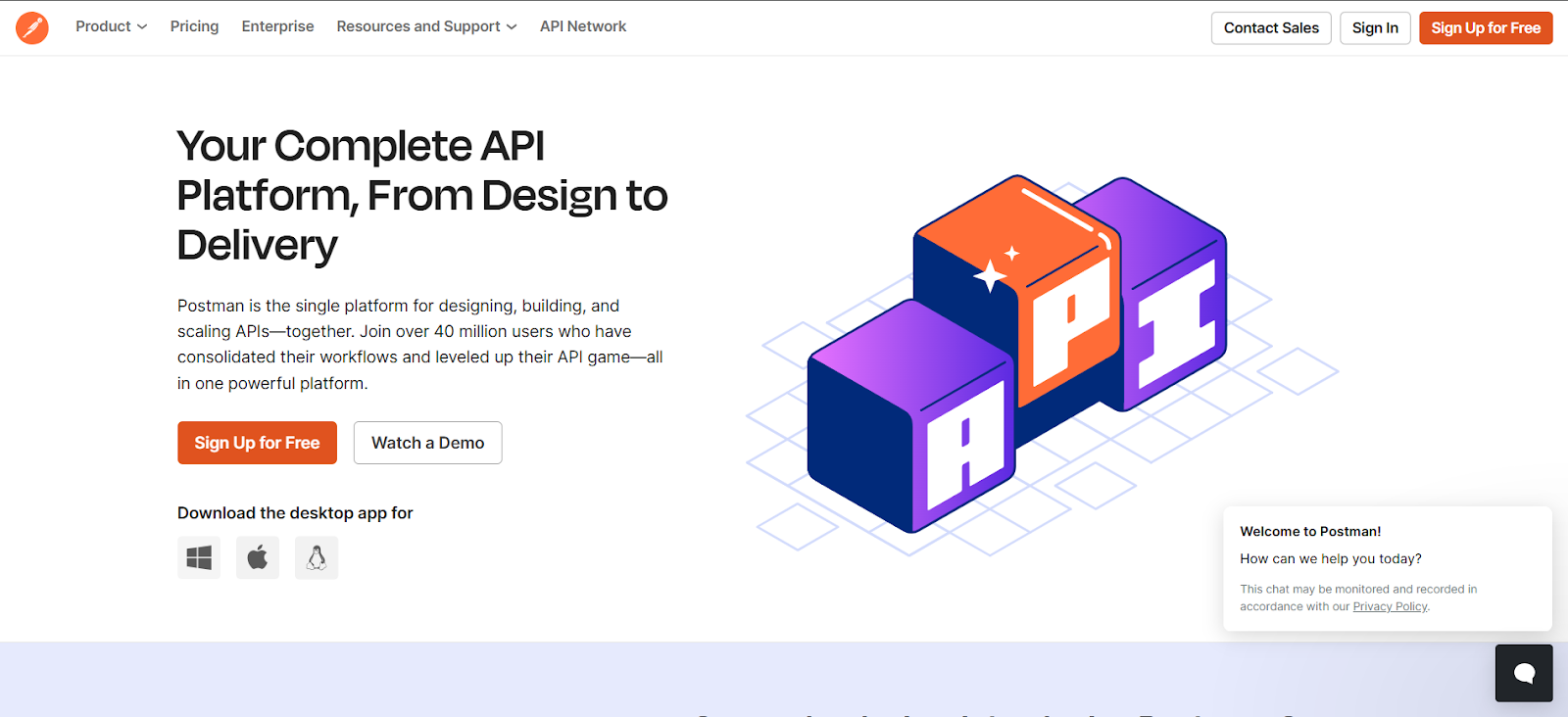This screenshot has height=717, width=1568.
Task: Expand the Product dropdown menu
Action: tap(111, 26)
